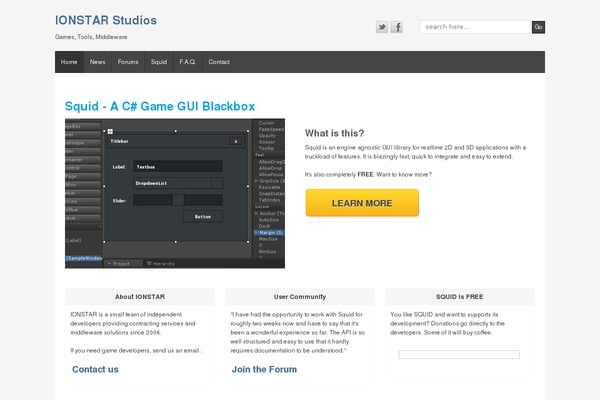Click the bold word FREE in the description
600x400 pixels.
click(365, 175)
